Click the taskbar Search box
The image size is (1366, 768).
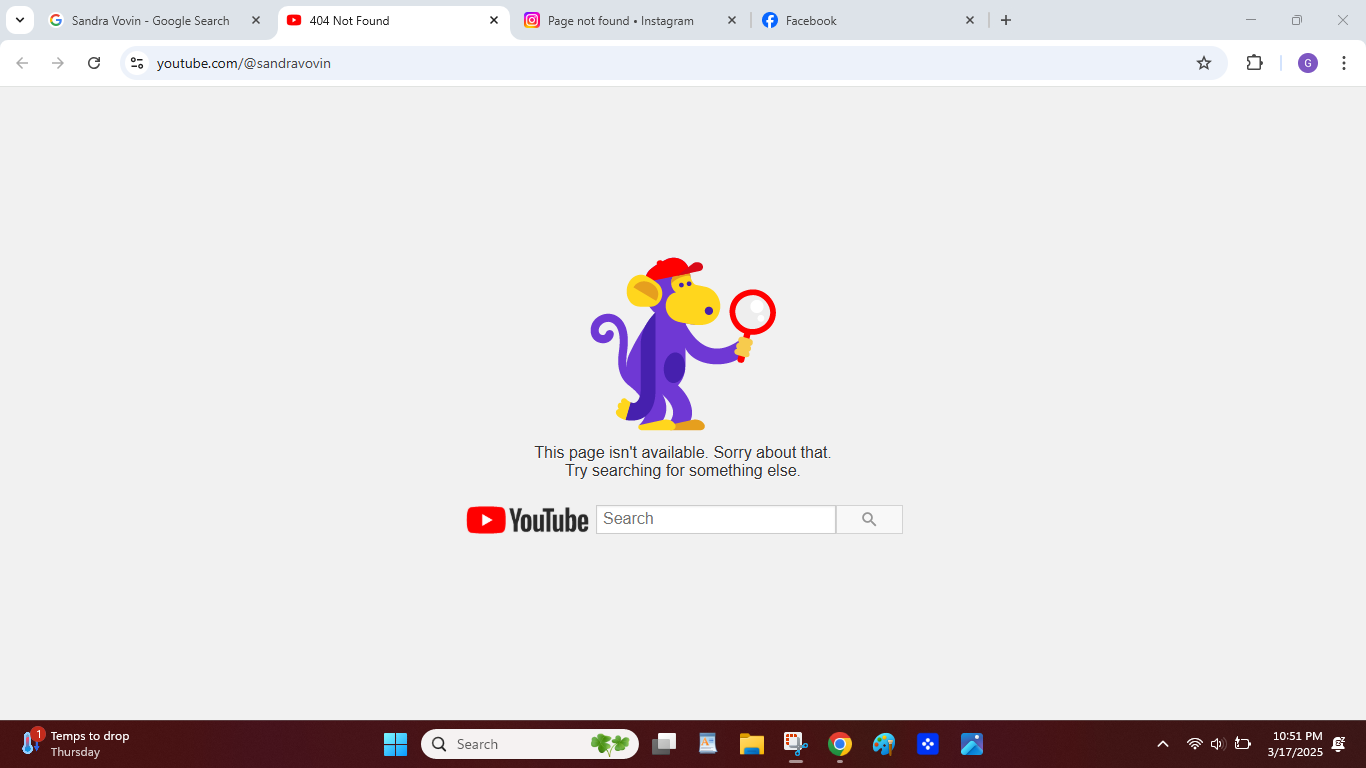pyautogui.click(x=530, y=744)
